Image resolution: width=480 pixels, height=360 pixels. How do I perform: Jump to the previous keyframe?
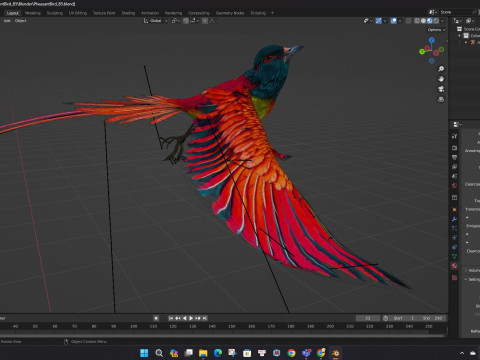(x=178, y=318)
